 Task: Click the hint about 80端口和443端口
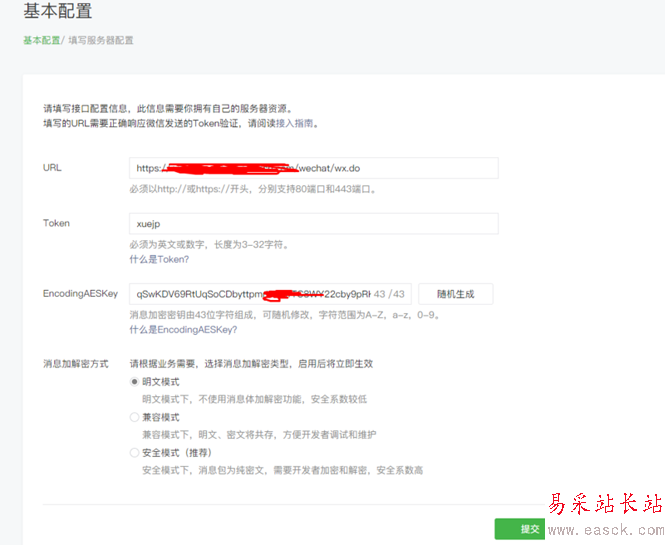point(253,189)
